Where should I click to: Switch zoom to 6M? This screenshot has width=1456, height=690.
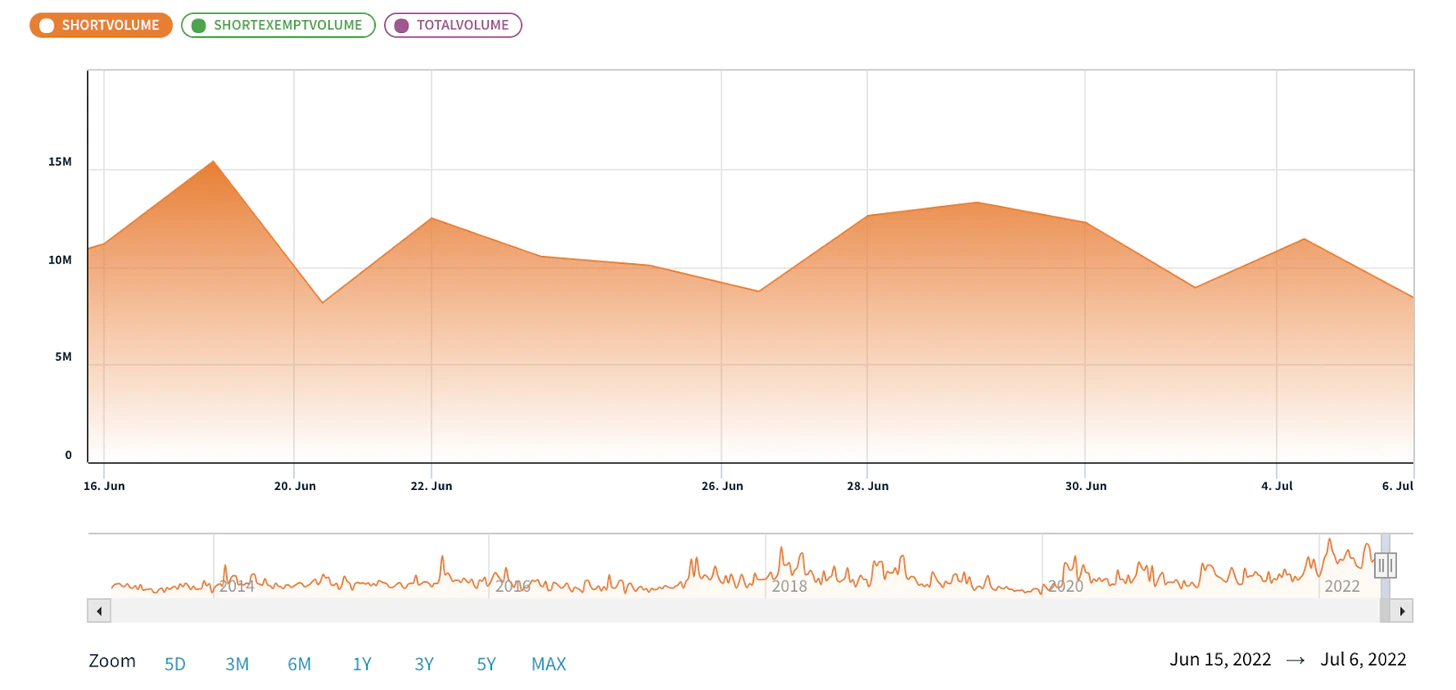299,664
